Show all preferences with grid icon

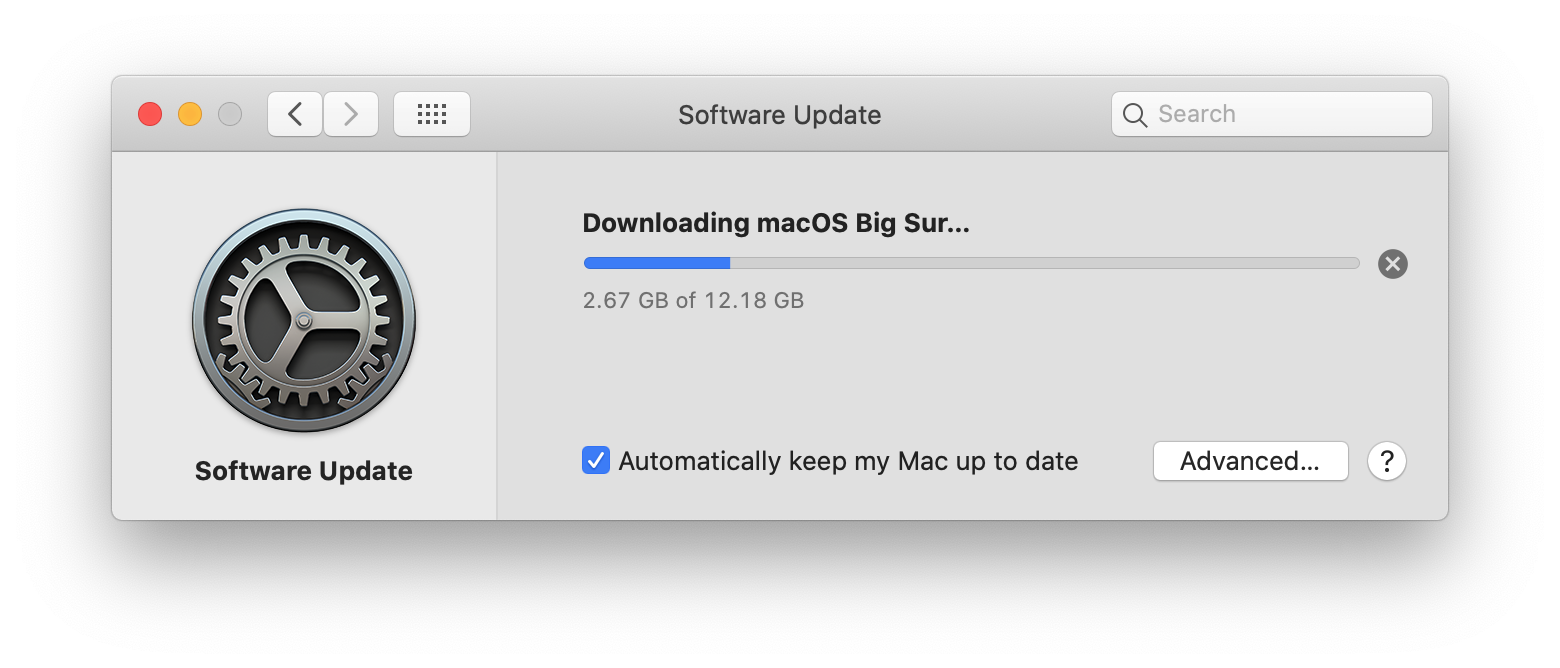point(432,114)
